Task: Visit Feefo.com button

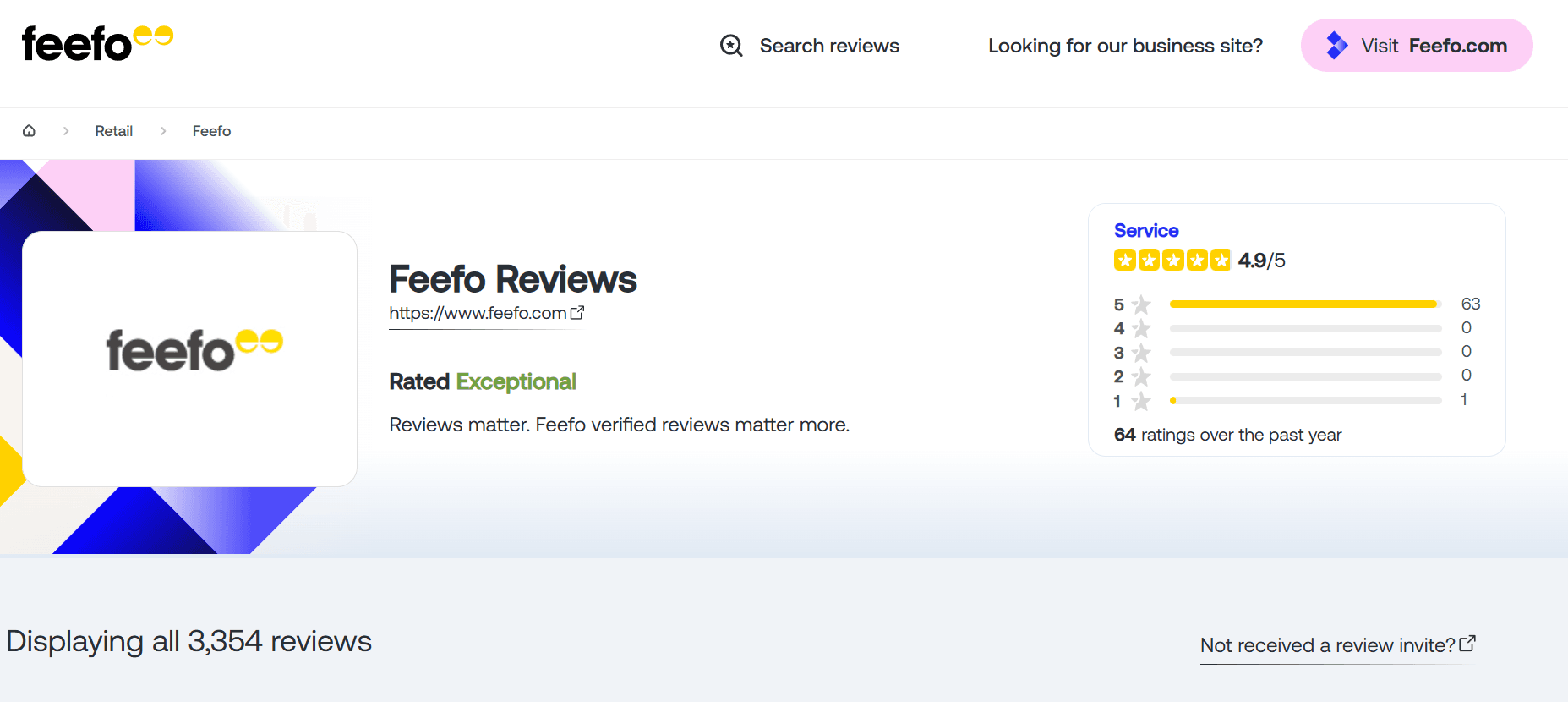Action: [1417, 46]
